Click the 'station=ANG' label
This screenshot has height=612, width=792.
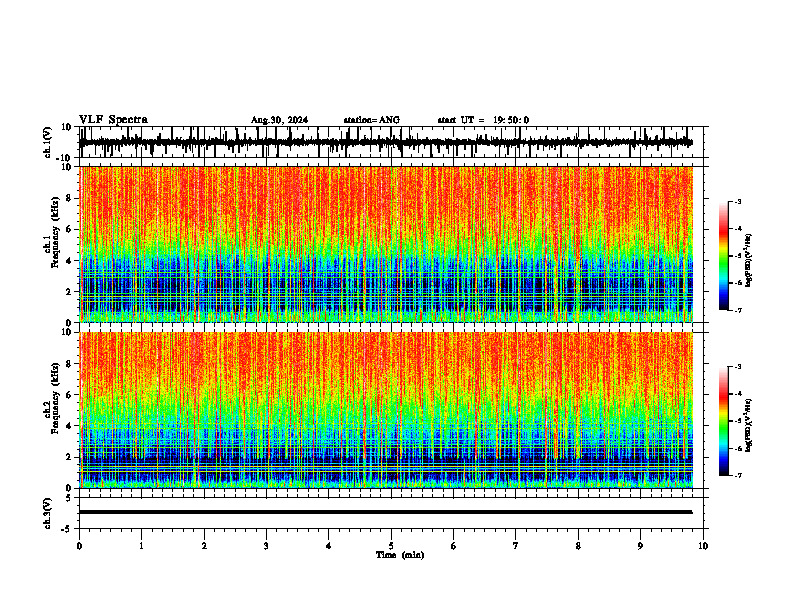372,120
